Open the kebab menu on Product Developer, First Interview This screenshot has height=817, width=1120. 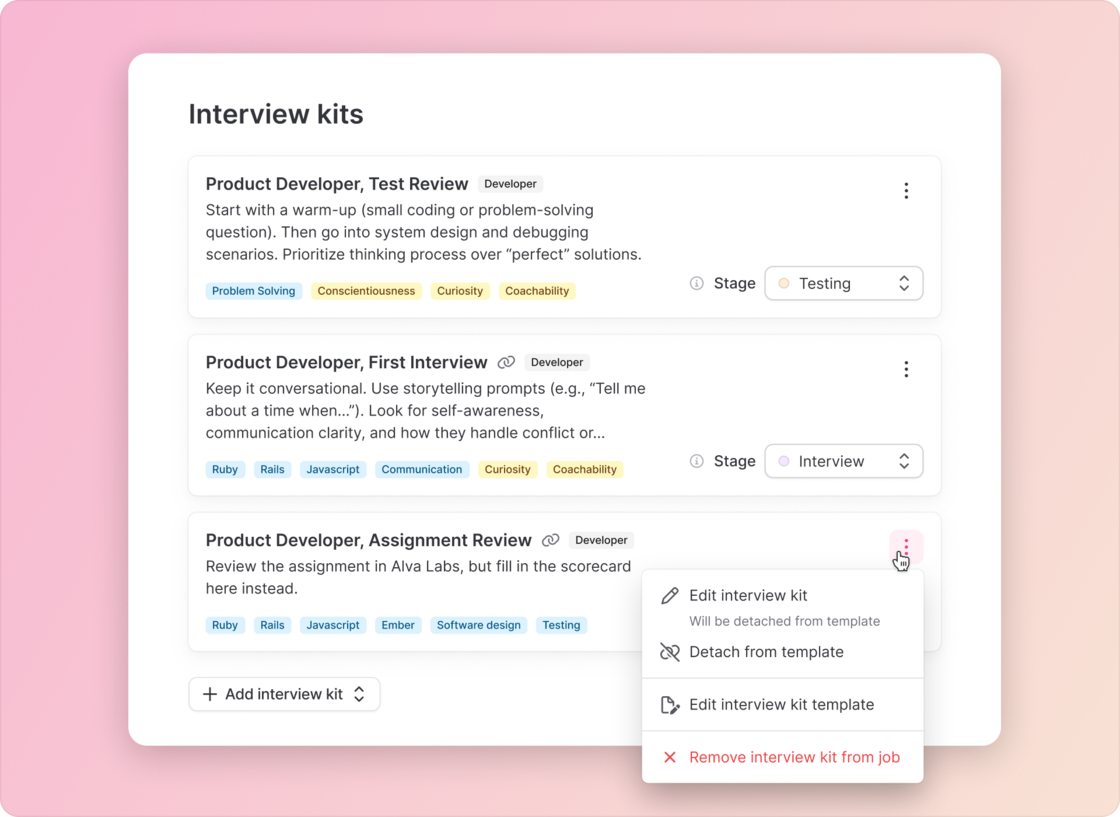tap(906, 368)
